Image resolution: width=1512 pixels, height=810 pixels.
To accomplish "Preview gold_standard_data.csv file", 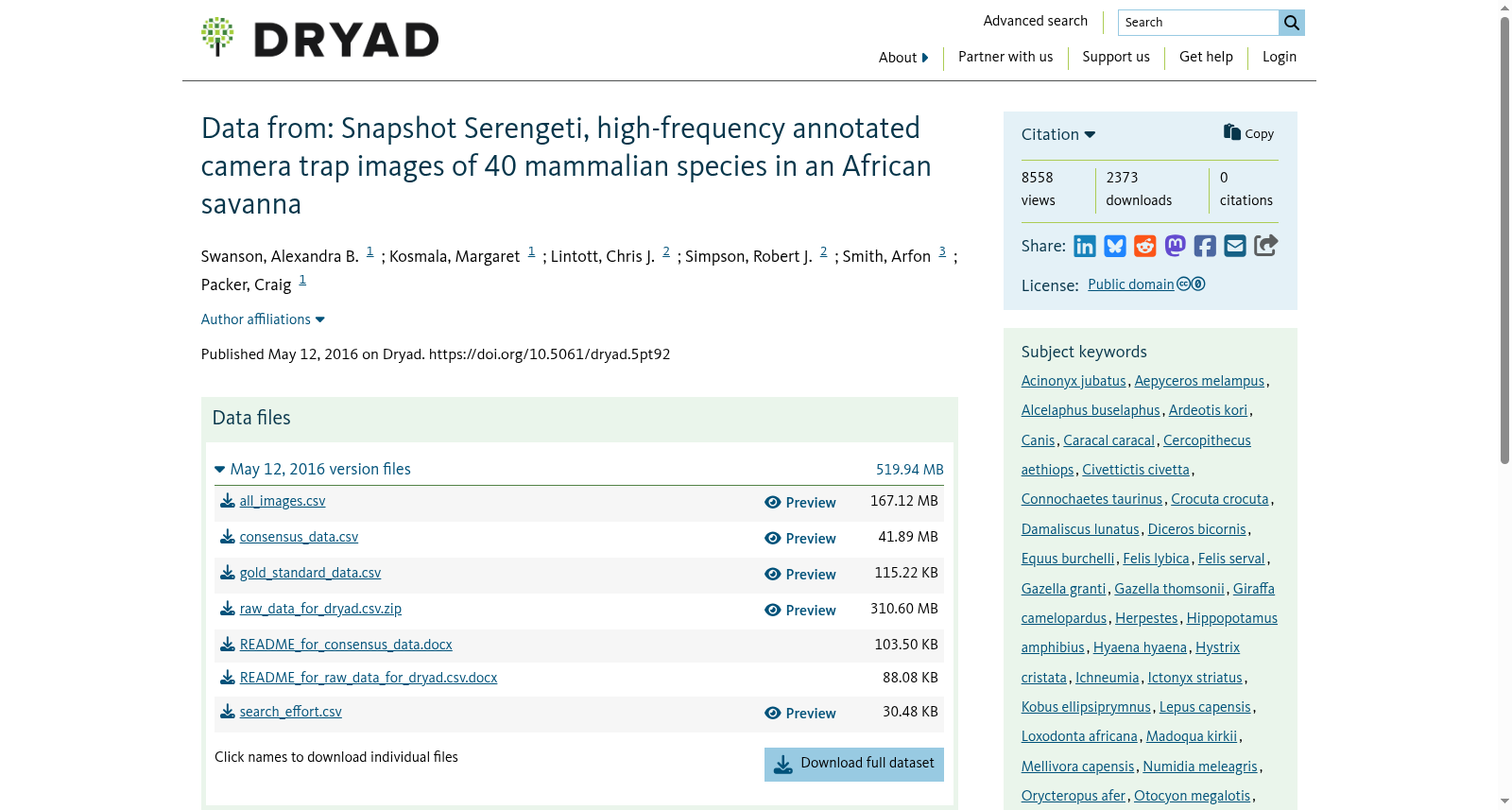I will (x=800, y=575).
